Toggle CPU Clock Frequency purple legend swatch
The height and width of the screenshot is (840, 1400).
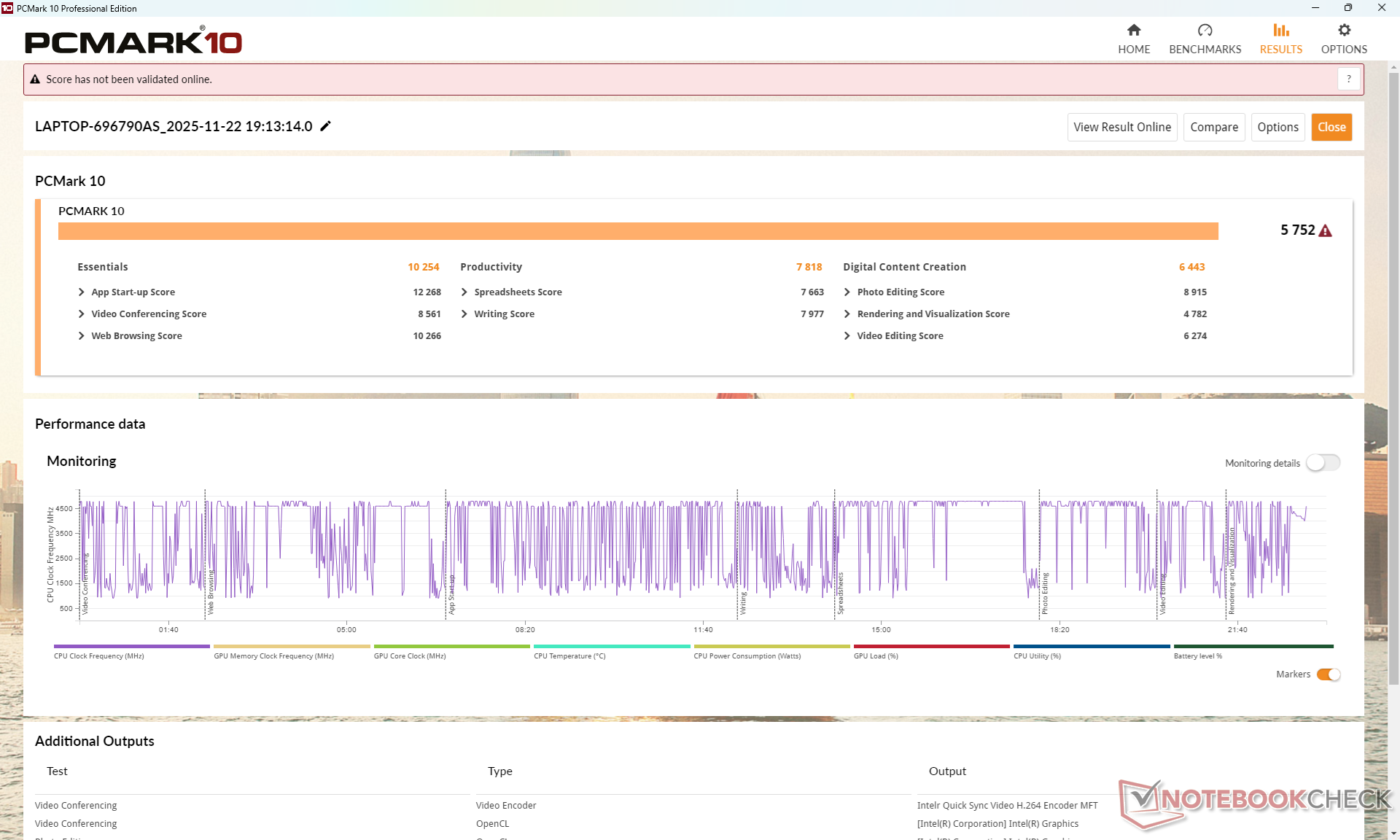pos(131,647)
